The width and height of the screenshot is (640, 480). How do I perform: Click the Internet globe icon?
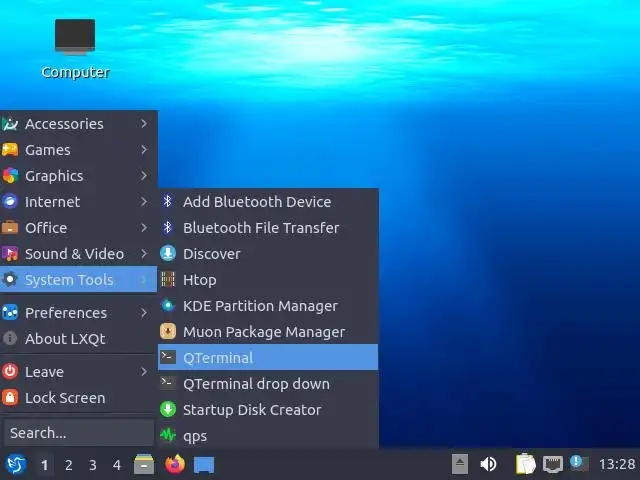click(x=10, y=202)
